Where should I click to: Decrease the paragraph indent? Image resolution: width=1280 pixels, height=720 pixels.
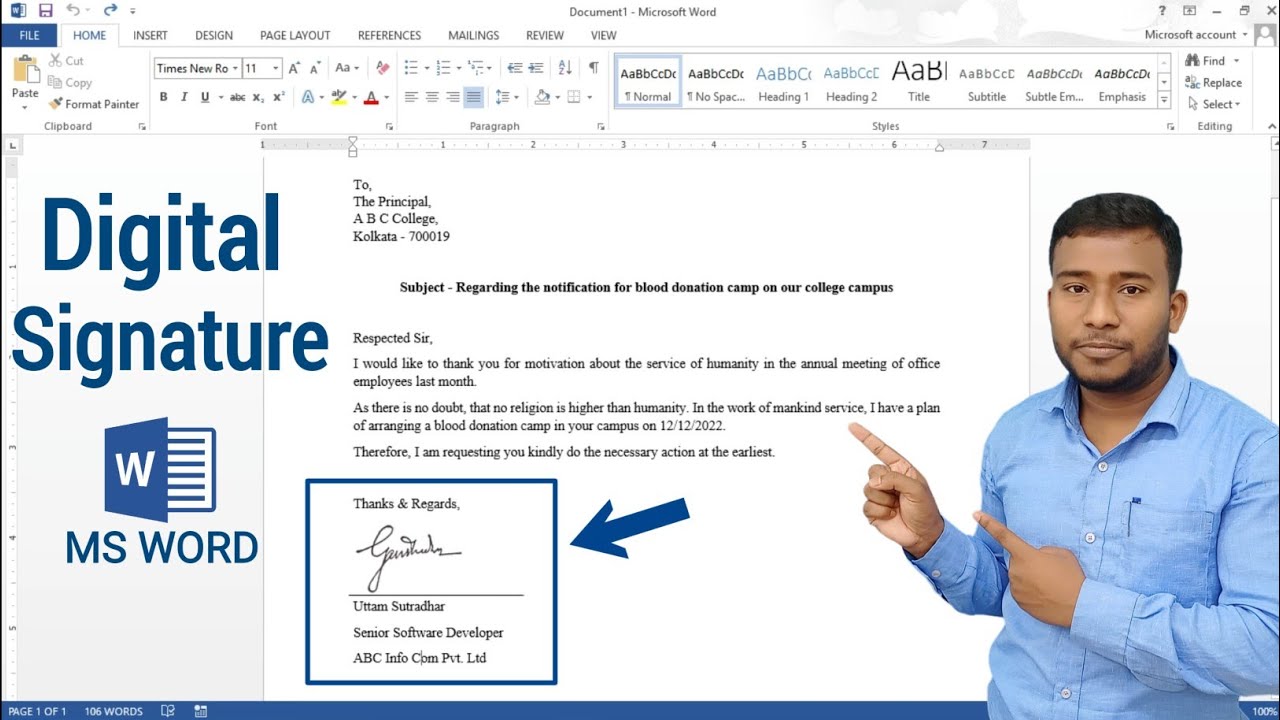pyautogui.click(x=515, y=68)
